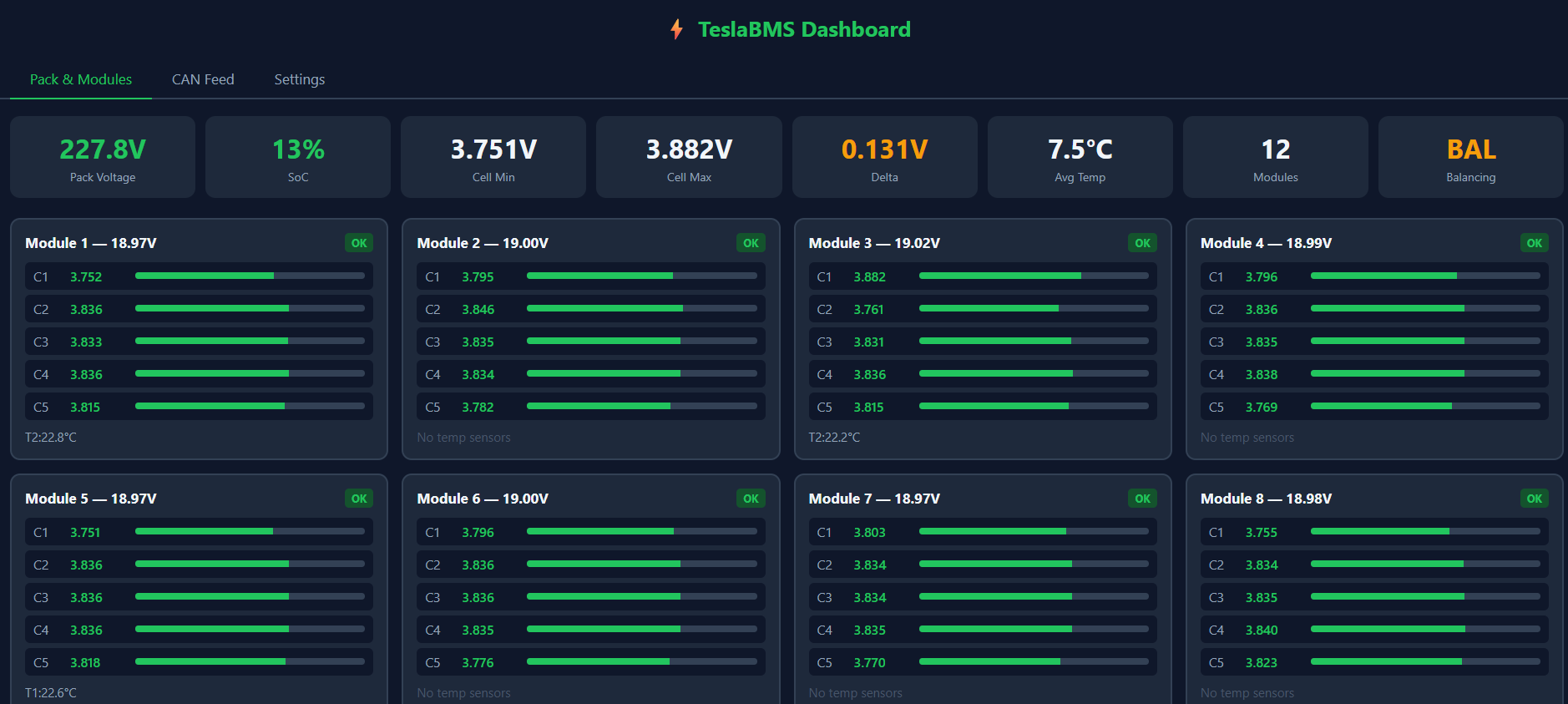Click the lightning bolt logo icon
Viewport: 1568px width, 704px height.
pos(676,30)
